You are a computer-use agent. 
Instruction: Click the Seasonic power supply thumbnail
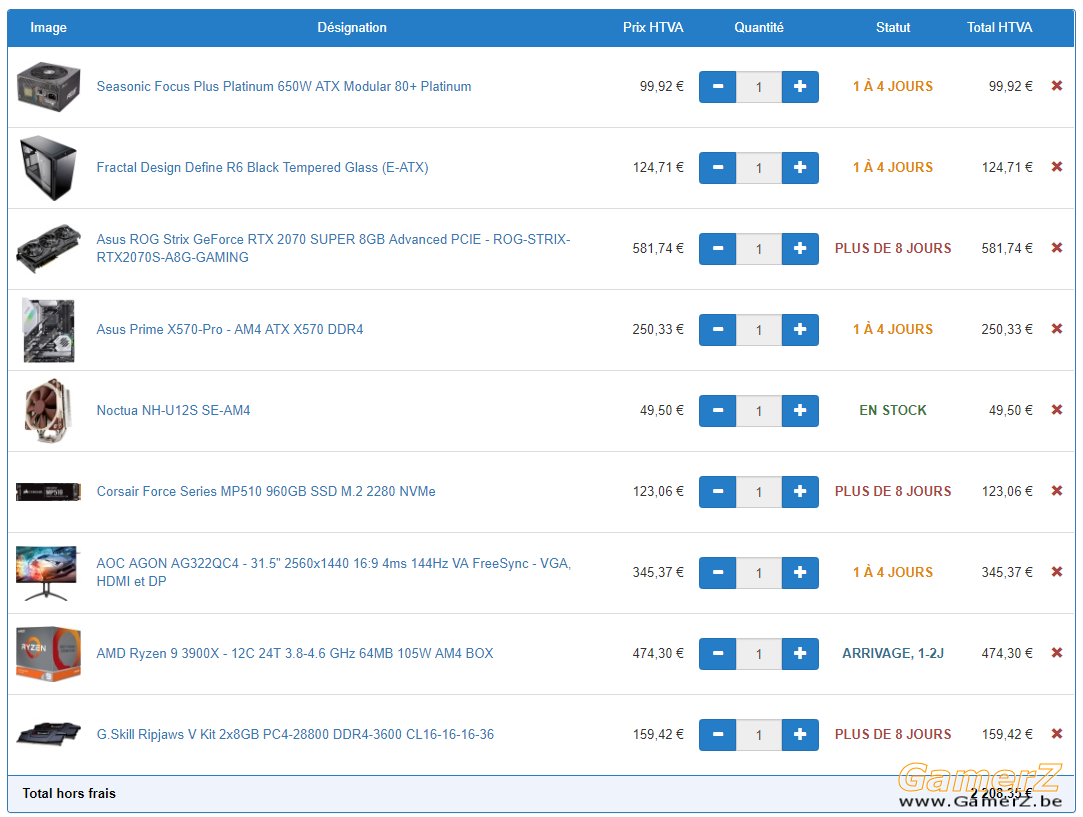(x=48, y=86)
